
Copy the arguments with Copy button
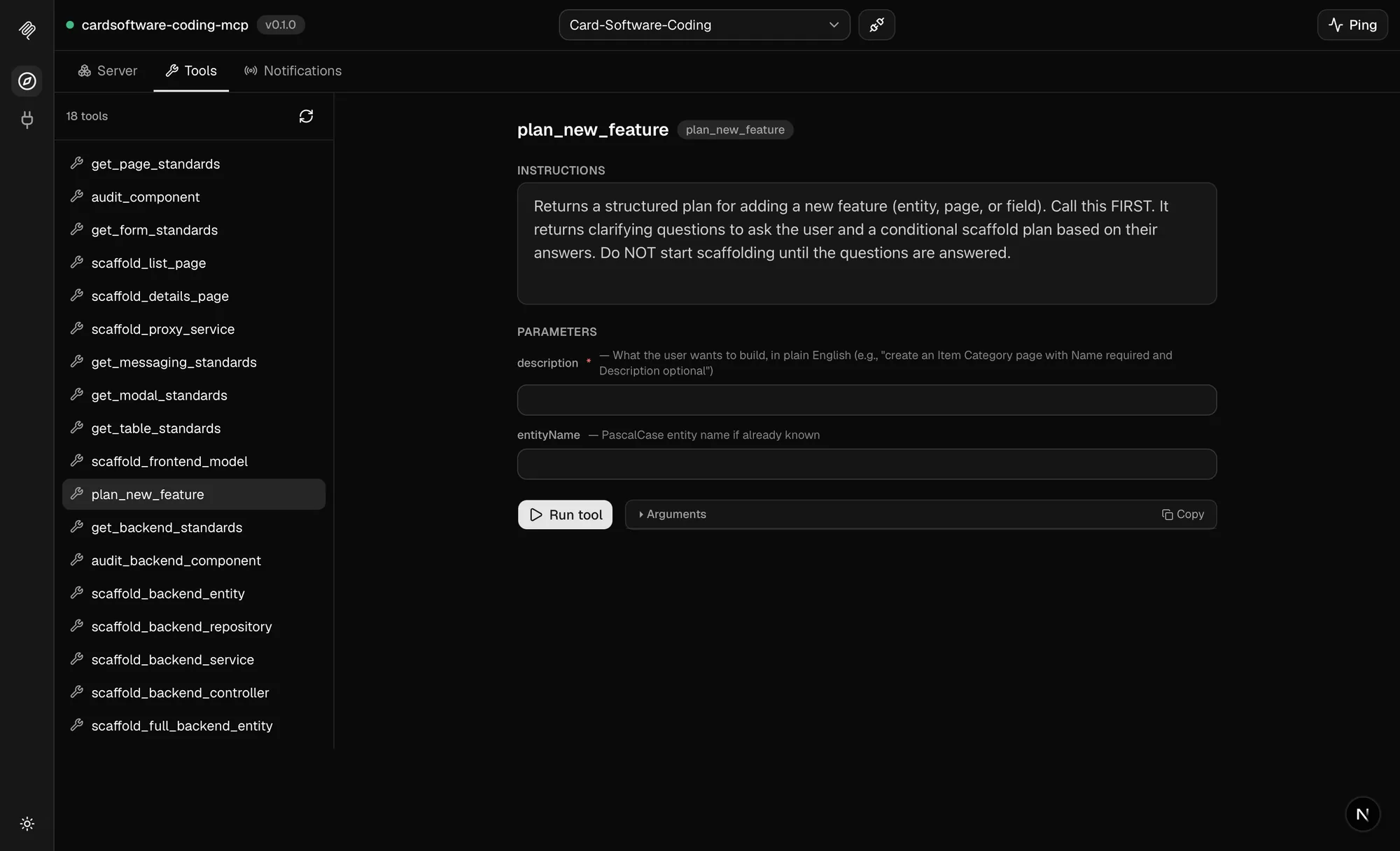pos(1183,514)
